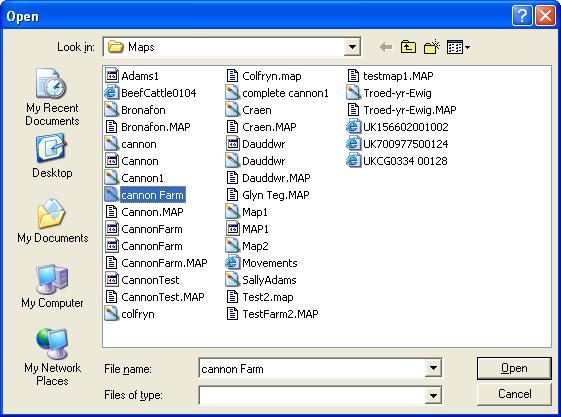
Task: Click in the File name text field
Action: (x=312, y=368)
